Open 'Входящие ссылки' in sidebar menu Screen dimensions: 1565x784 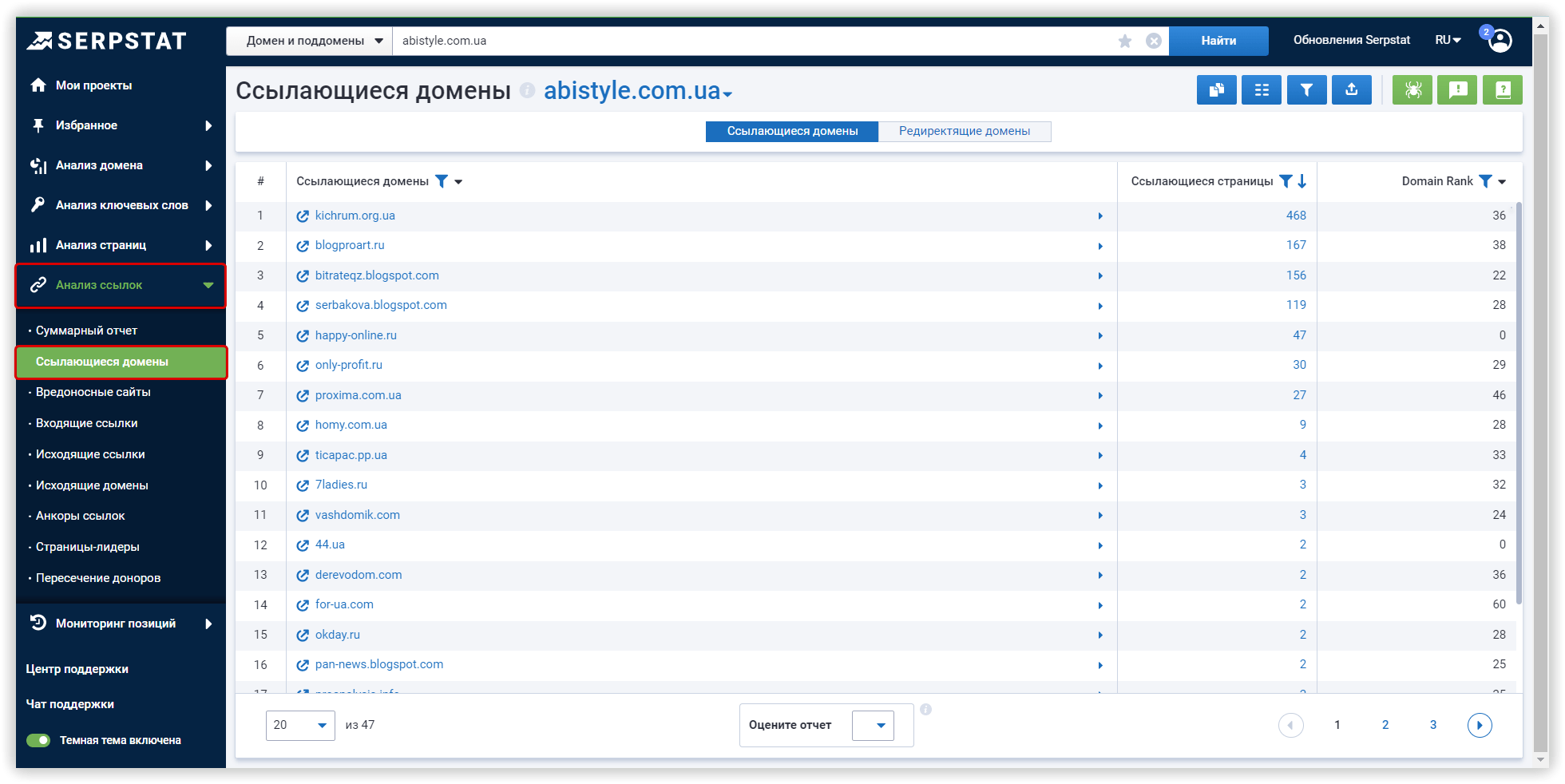click(86, 423)
